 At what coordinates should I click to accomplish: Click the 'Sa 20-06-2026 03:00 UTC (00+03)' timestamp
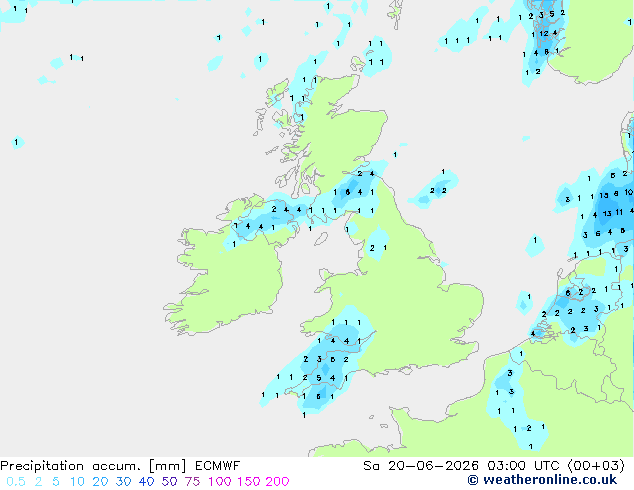pos(494,466)
